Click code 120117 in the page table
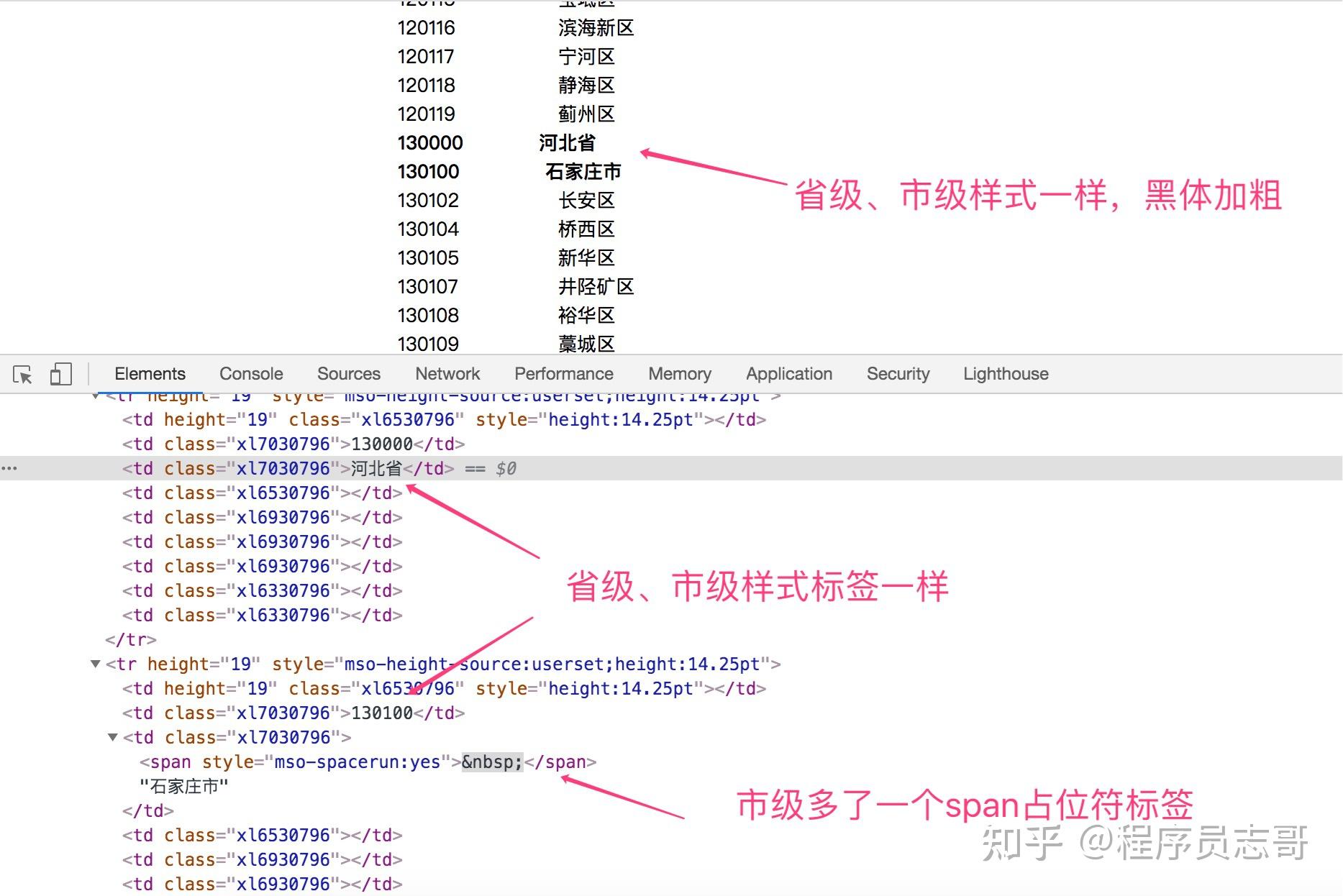1343x896 pixels. (426, 56)
